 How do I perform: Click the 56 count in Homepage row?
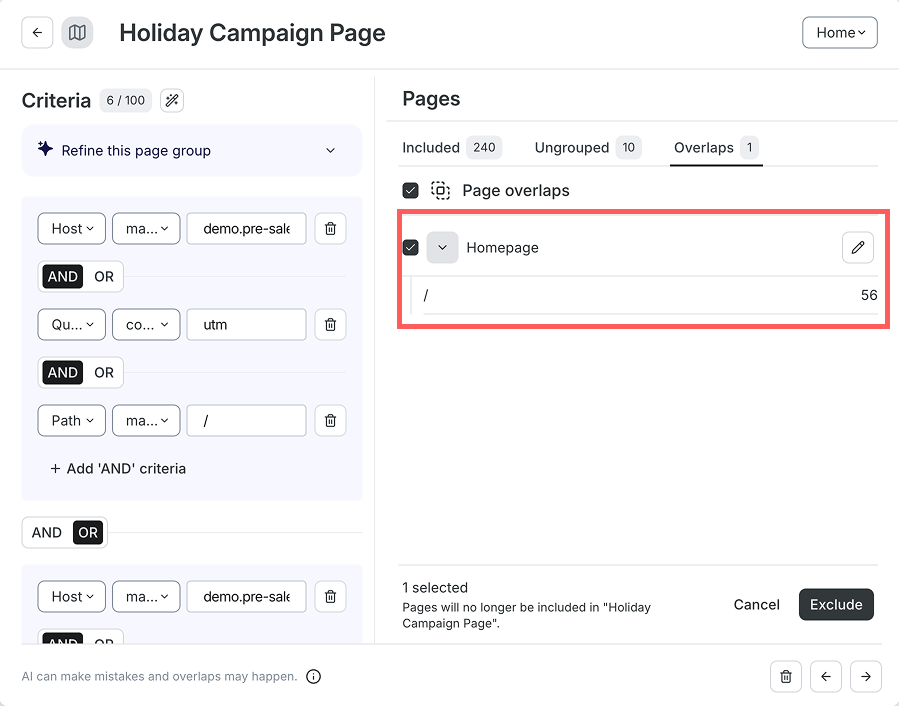click(x=869, y=295)
